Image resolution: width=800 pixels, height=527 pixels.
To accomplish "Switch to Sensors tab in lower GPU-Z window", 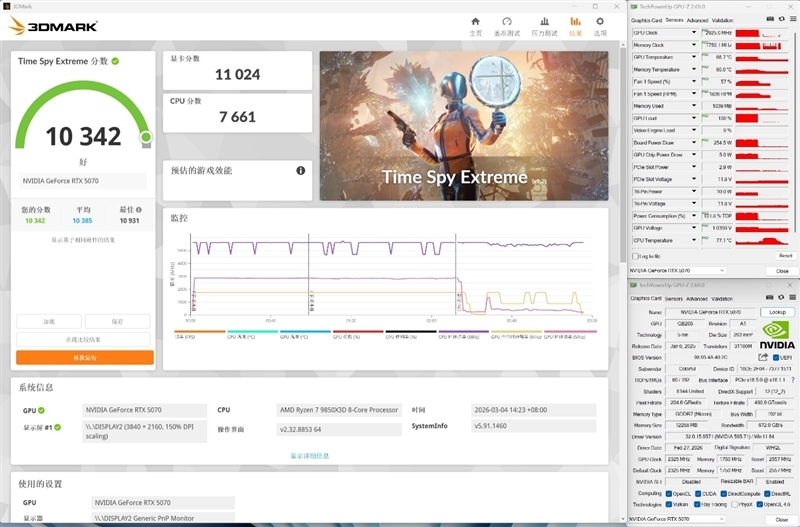I will coord(673,298).
